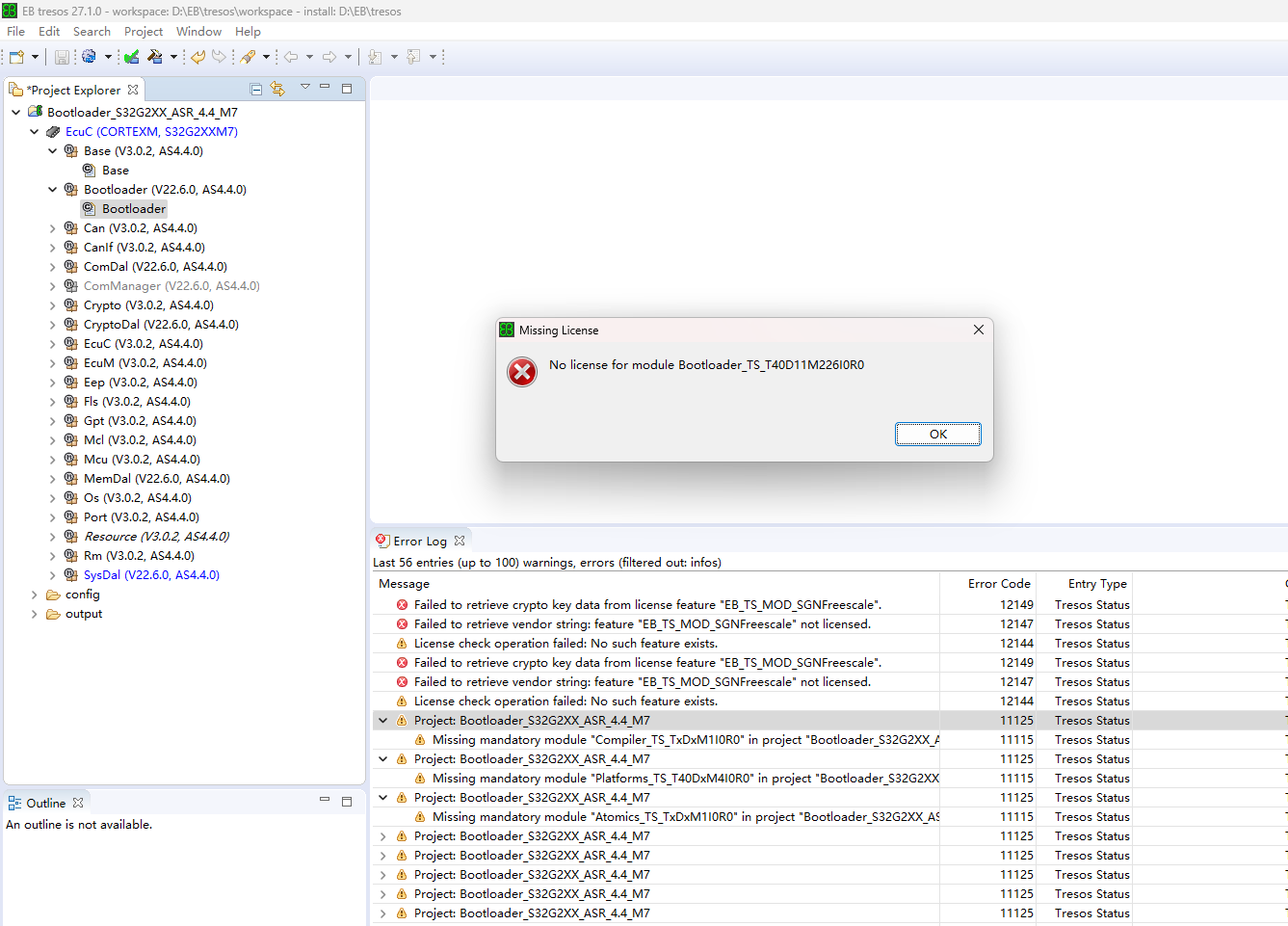Click the gear-shaped code generator toolbar icon
This screenshot has height=926, width=1288.
point(88,57)
